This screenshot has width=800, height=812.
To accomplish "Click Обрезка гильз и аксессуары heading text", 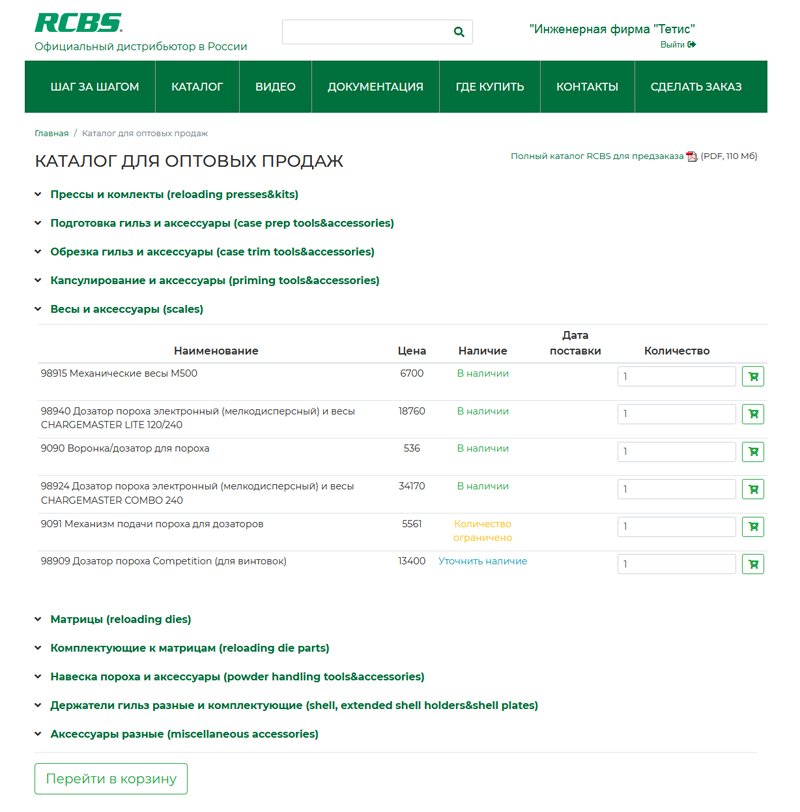I will (212, 252).
